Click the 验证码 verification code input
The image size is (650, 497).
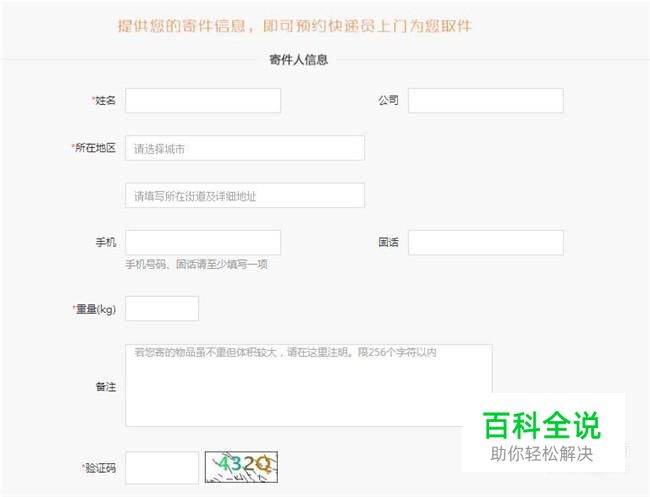(x=162, y=468)
